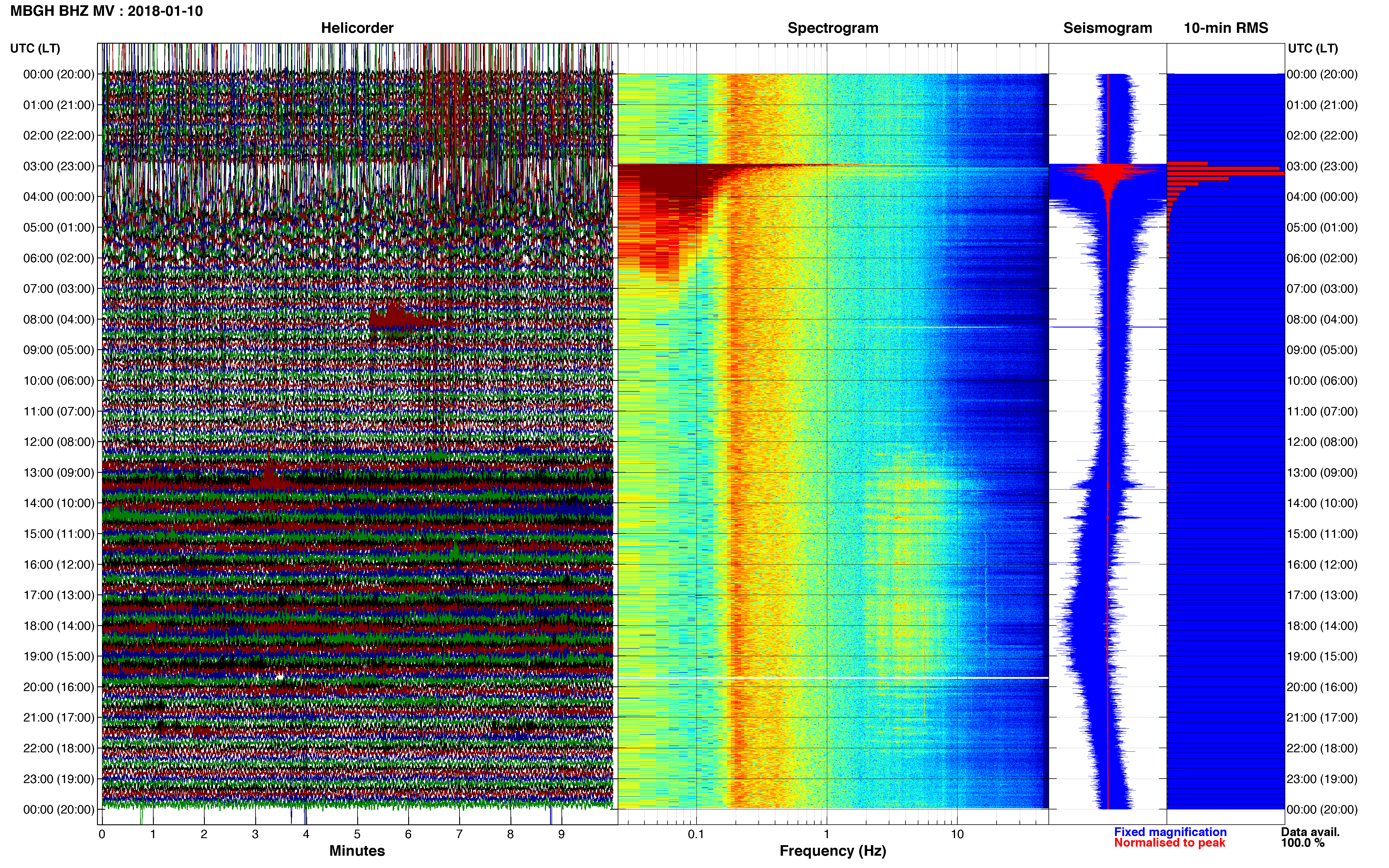The height and width of the screenshot is (868, 1389).
Task: Select the 'Helicorder' panel heading
Action: pos(357,28)
